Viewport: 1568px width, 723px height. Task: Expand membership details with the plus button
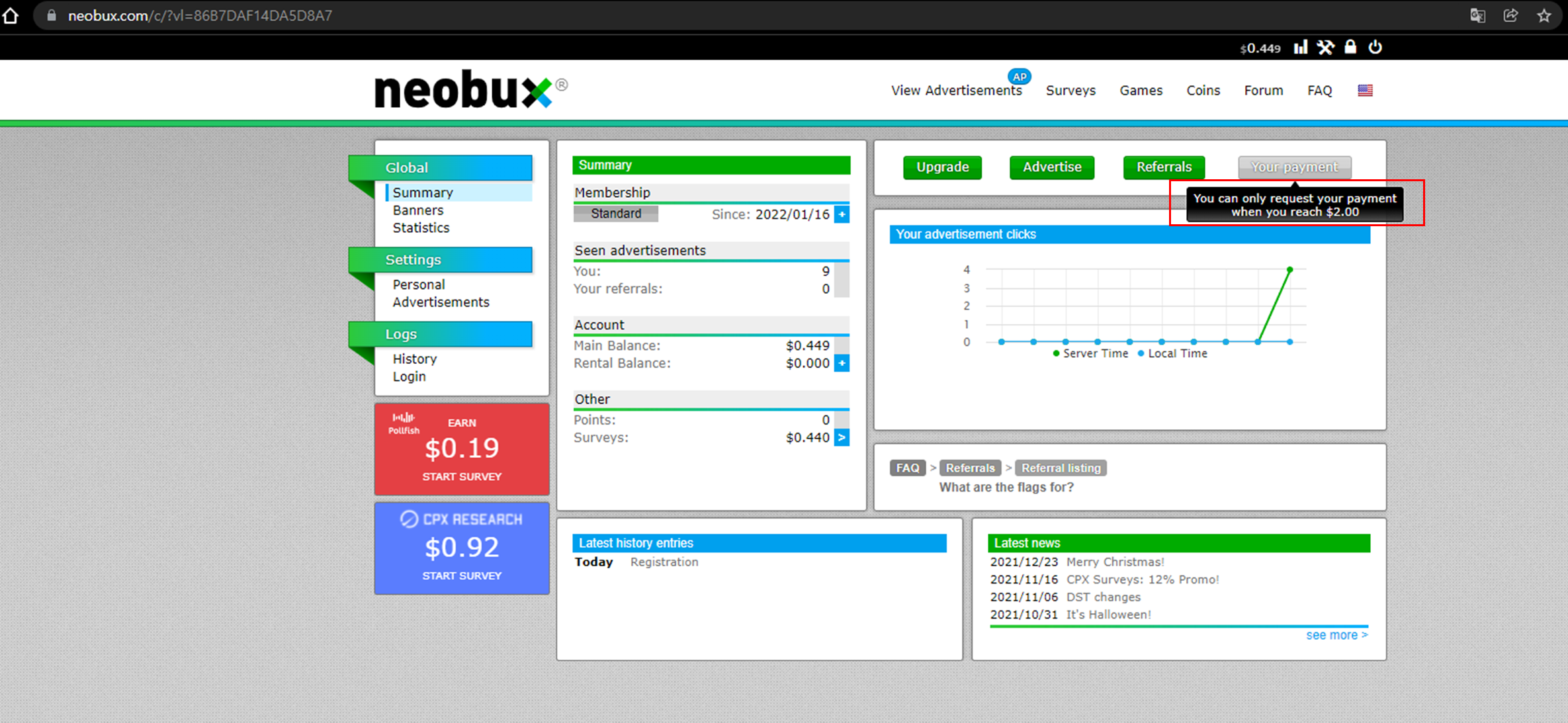point(842,214)
